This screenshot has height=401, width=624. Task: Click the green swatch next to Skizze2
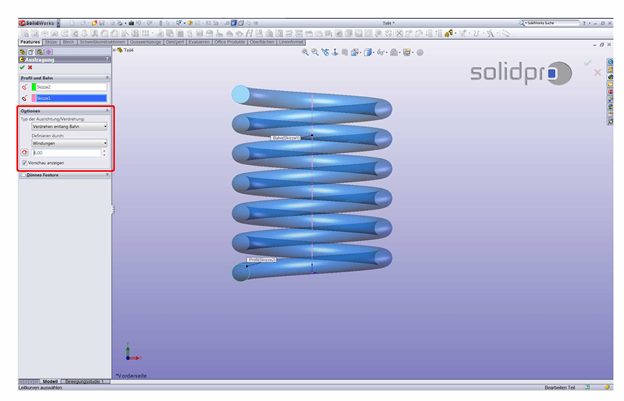[33, 87]
